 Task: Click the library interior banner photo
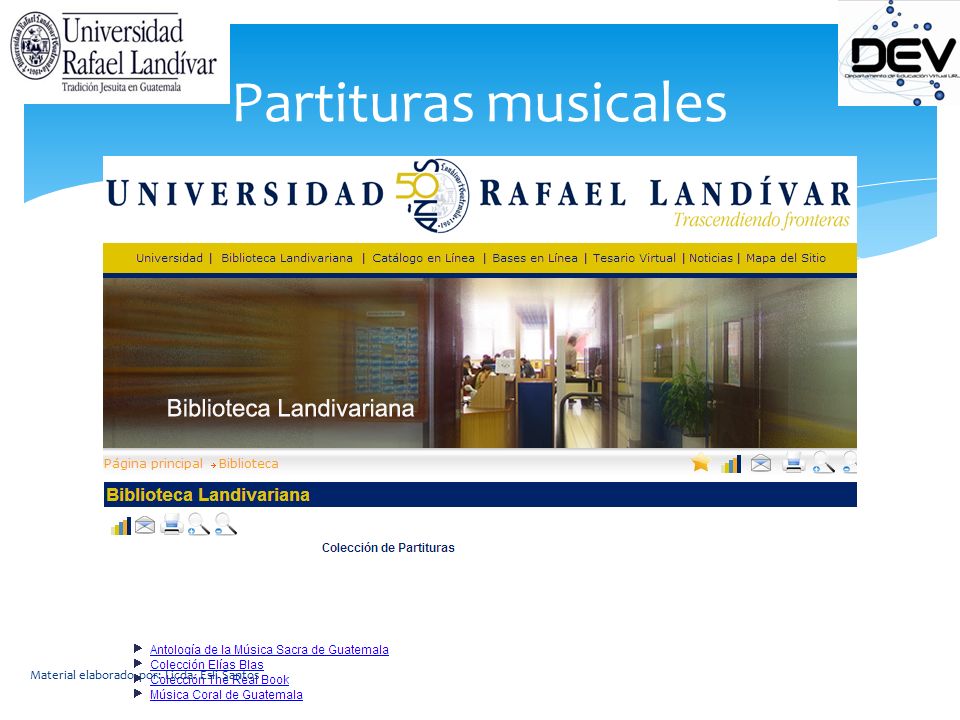click(479, 363)
